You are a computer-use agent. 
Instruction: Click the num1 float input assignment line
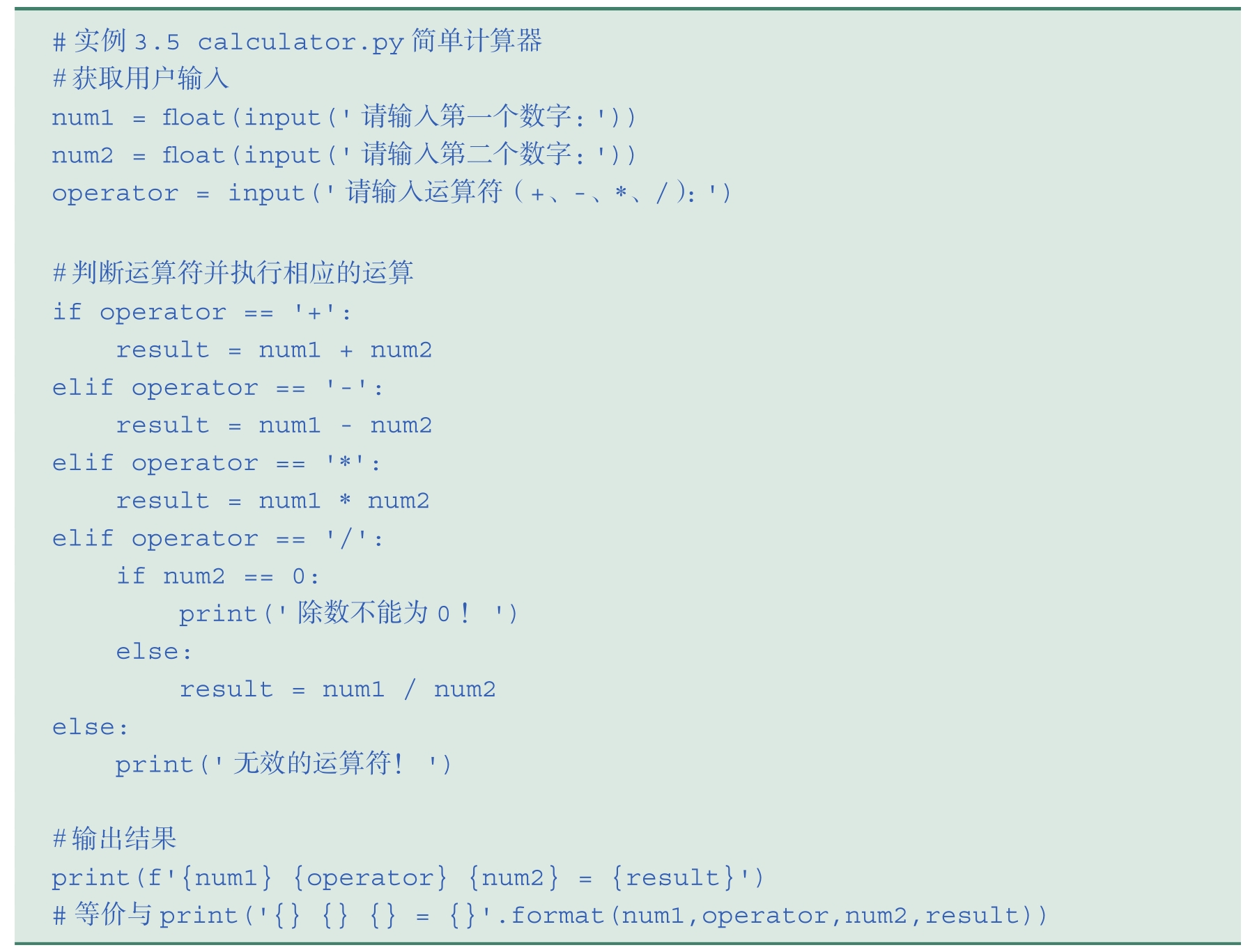pos(344,117)
